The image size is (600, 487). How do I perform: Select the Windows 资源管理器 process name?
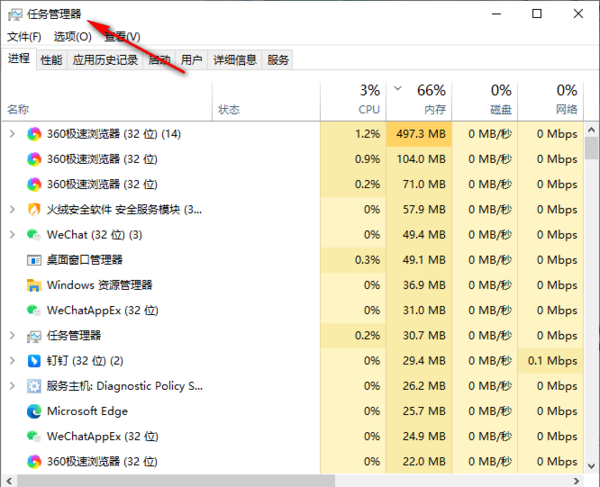click(99, 285)
